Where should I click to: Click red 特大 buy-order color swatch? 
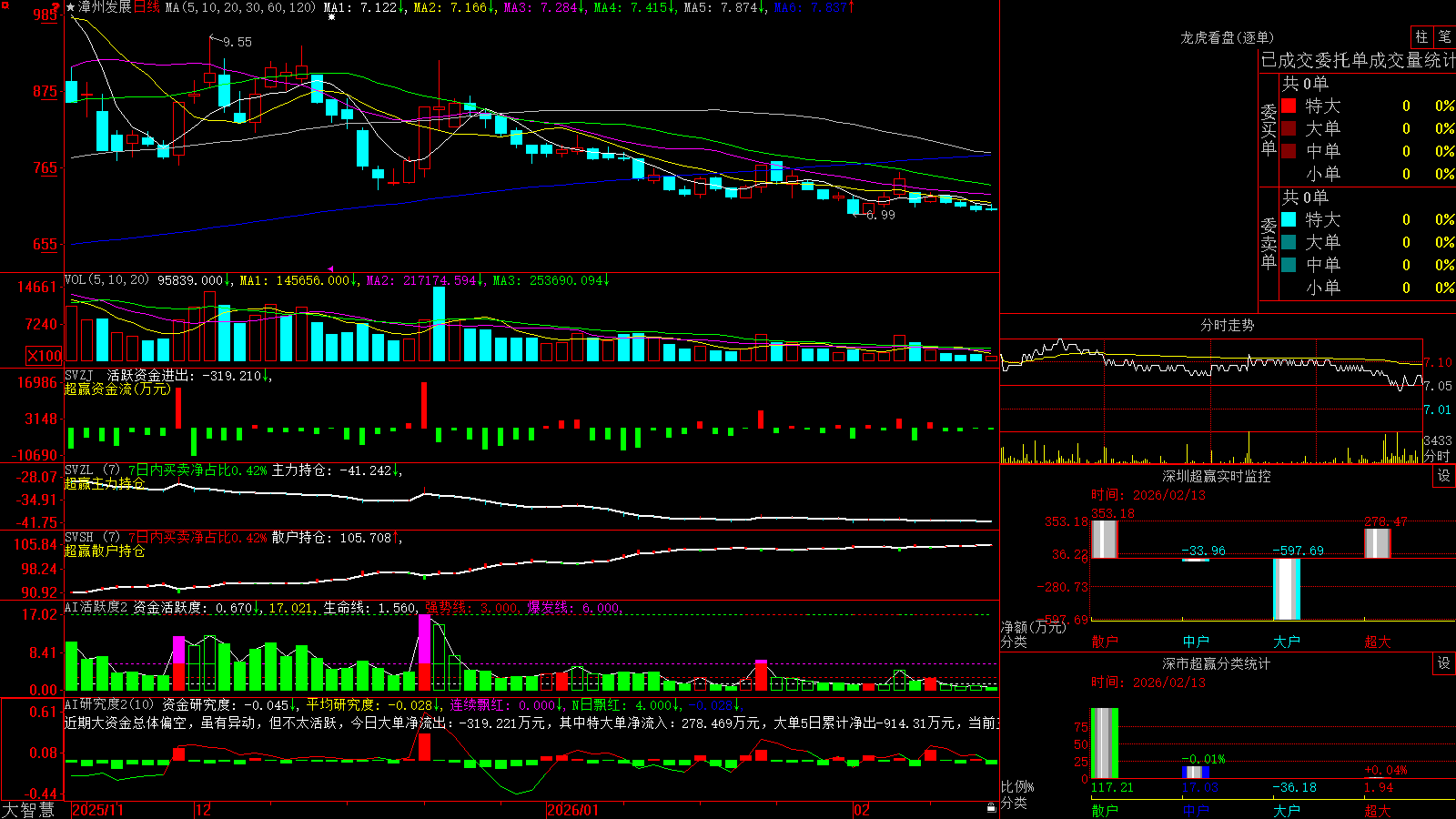pos(1289,106)
